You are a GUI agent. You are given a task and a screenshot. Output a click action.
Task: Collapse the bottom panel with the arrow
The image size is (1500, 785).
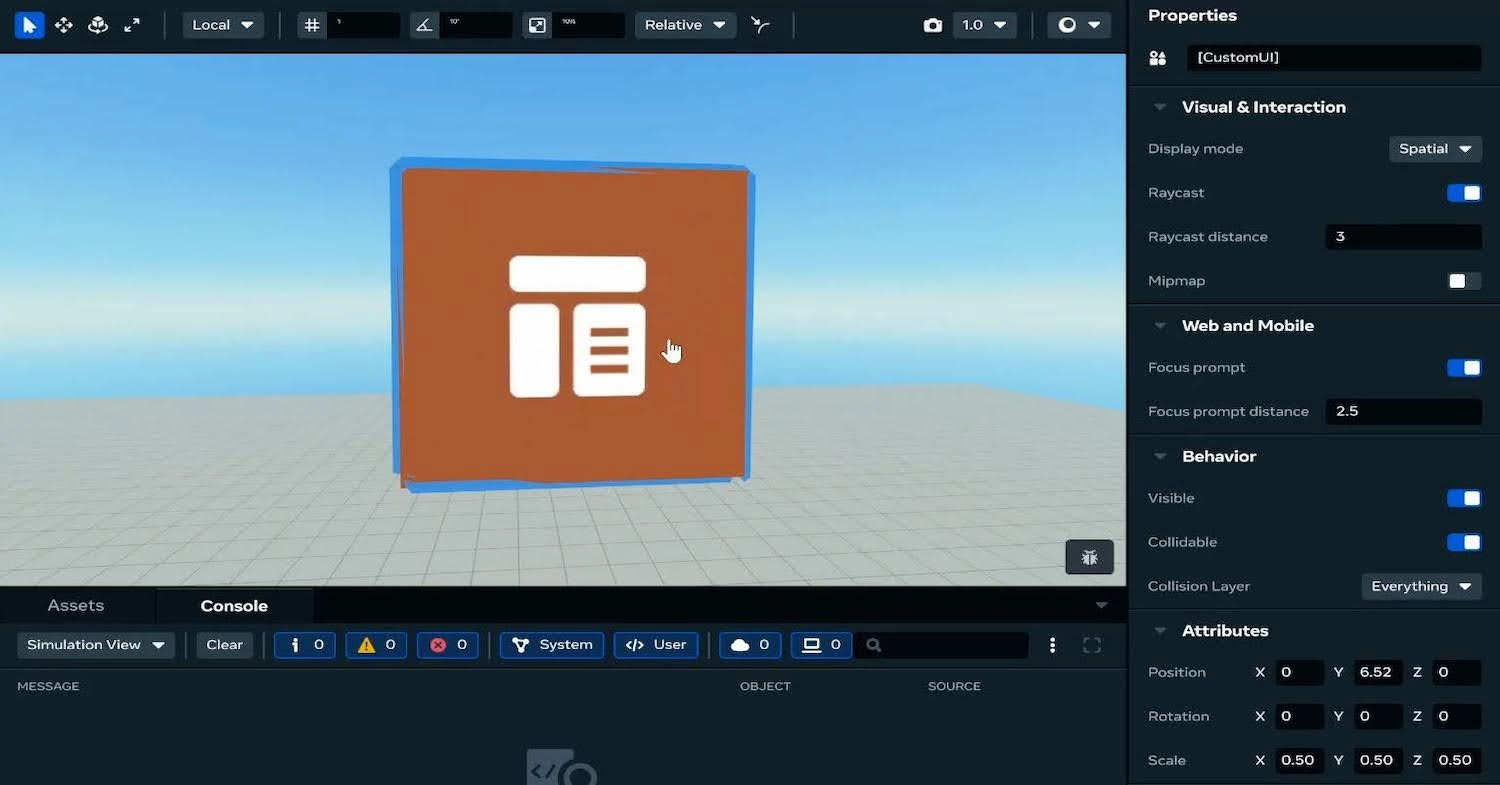coord(1101,606)
